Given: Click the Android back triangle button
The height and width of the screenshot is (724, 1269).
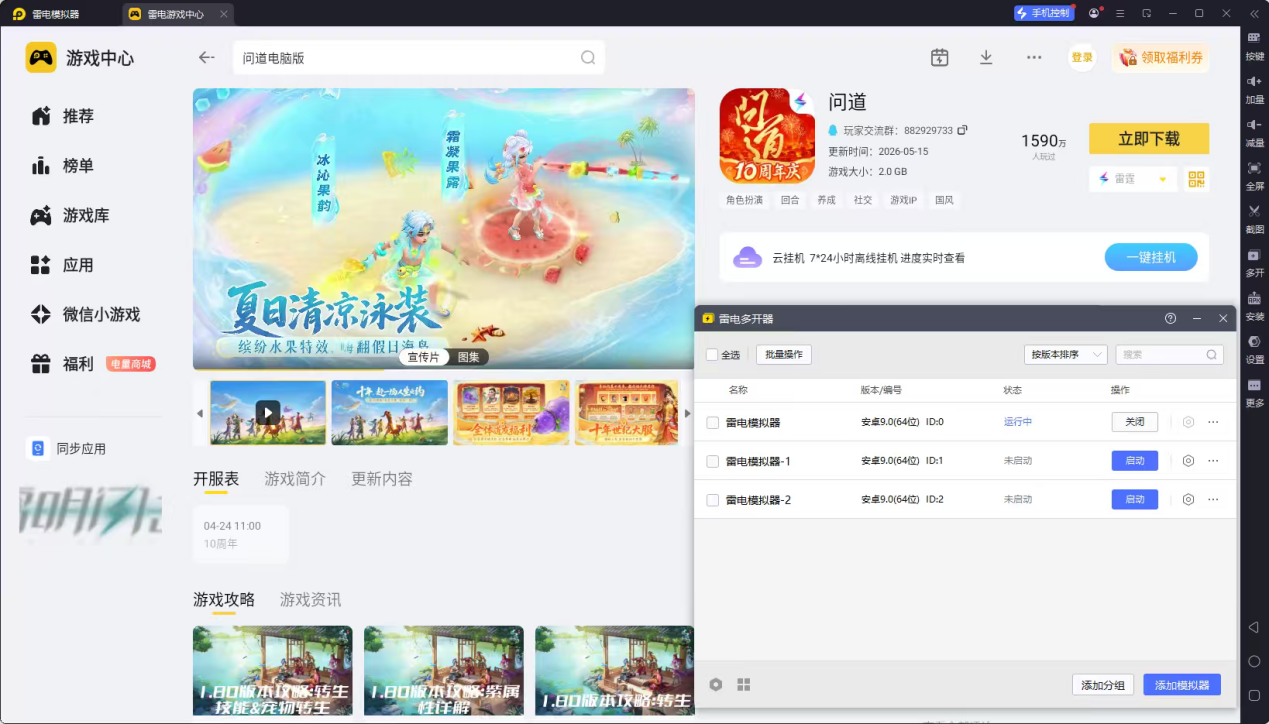Looking at the screenshot, I should click(x=1254, y=627).
